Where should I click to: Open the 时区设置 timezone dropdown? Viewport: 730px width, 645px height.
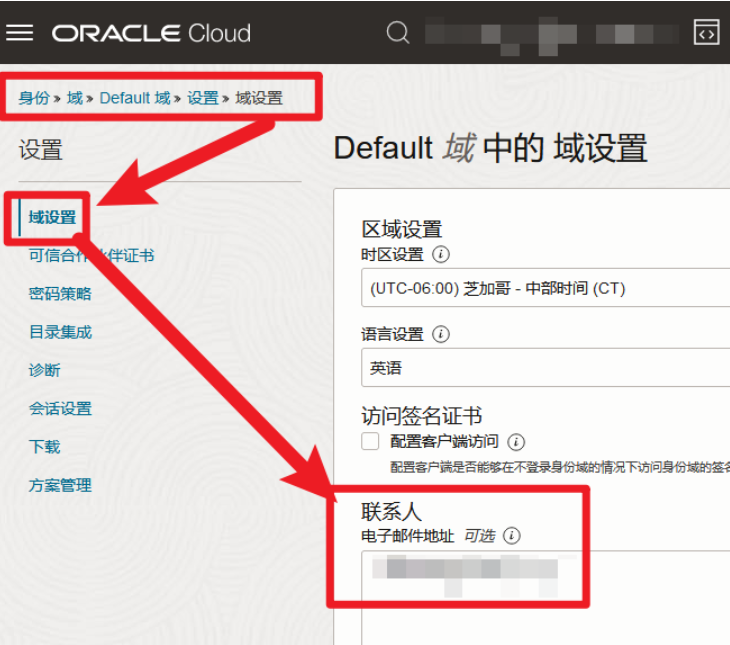click(x=545, y=288)
